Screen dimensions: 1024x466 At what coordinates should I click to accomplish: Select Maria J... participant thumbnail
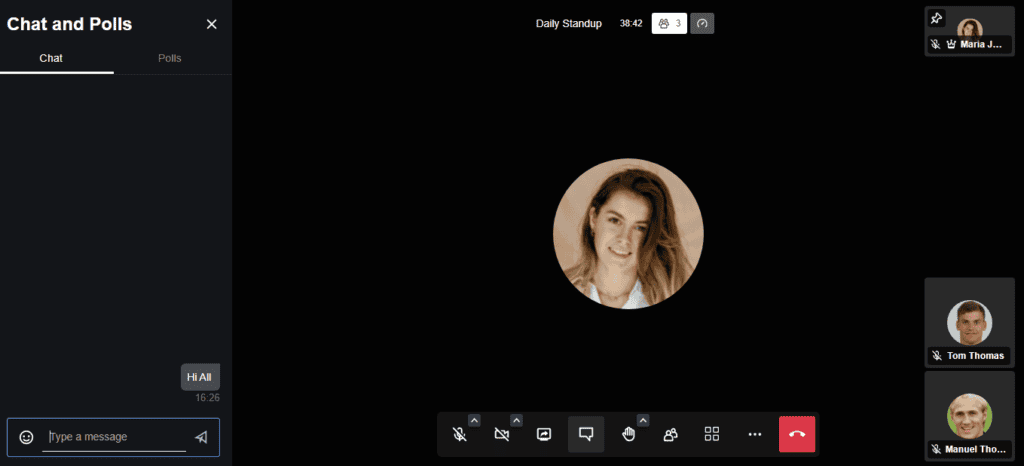(x=970, y=32)
